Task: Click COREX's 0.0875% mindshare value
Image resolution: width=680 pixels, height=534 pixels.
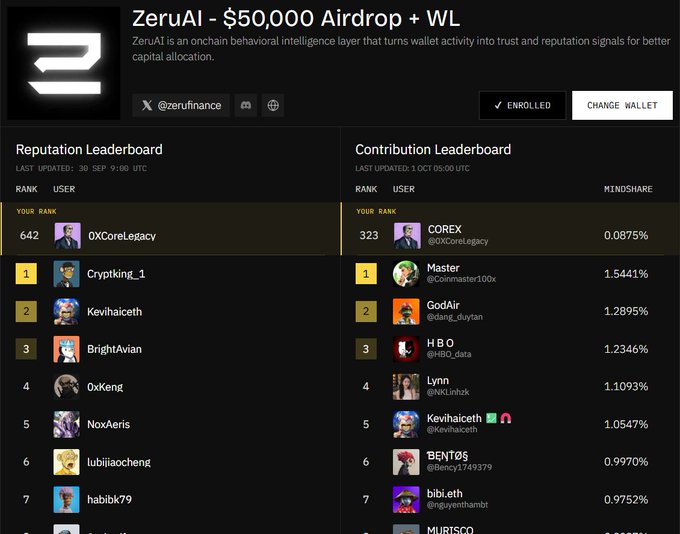Action: [x=626, y=236]
